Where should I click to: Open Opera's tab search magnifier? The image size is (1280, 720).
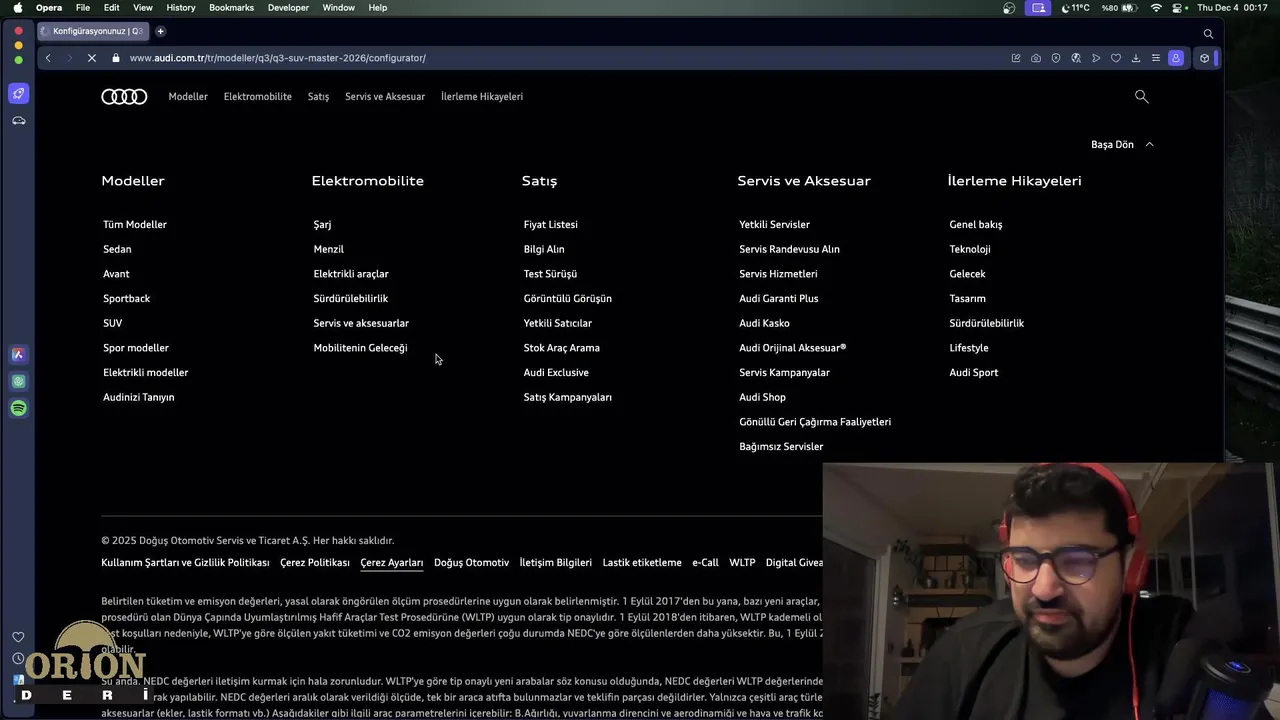pyautogui.click(x=1208, y=33)
